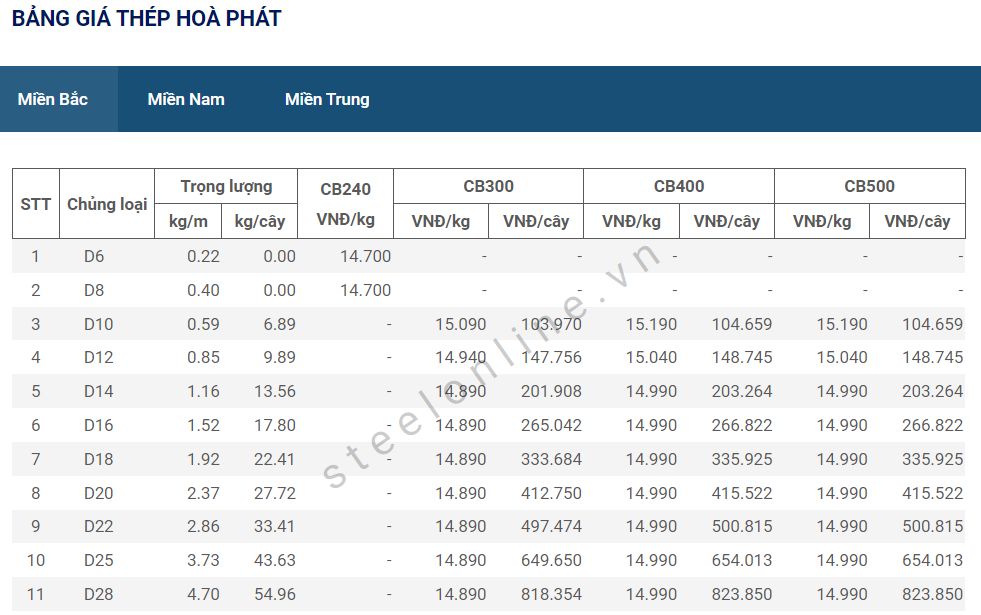Select the CB400 value 500.815
Screen dimensions: 981x615
(x=742, y=526)
